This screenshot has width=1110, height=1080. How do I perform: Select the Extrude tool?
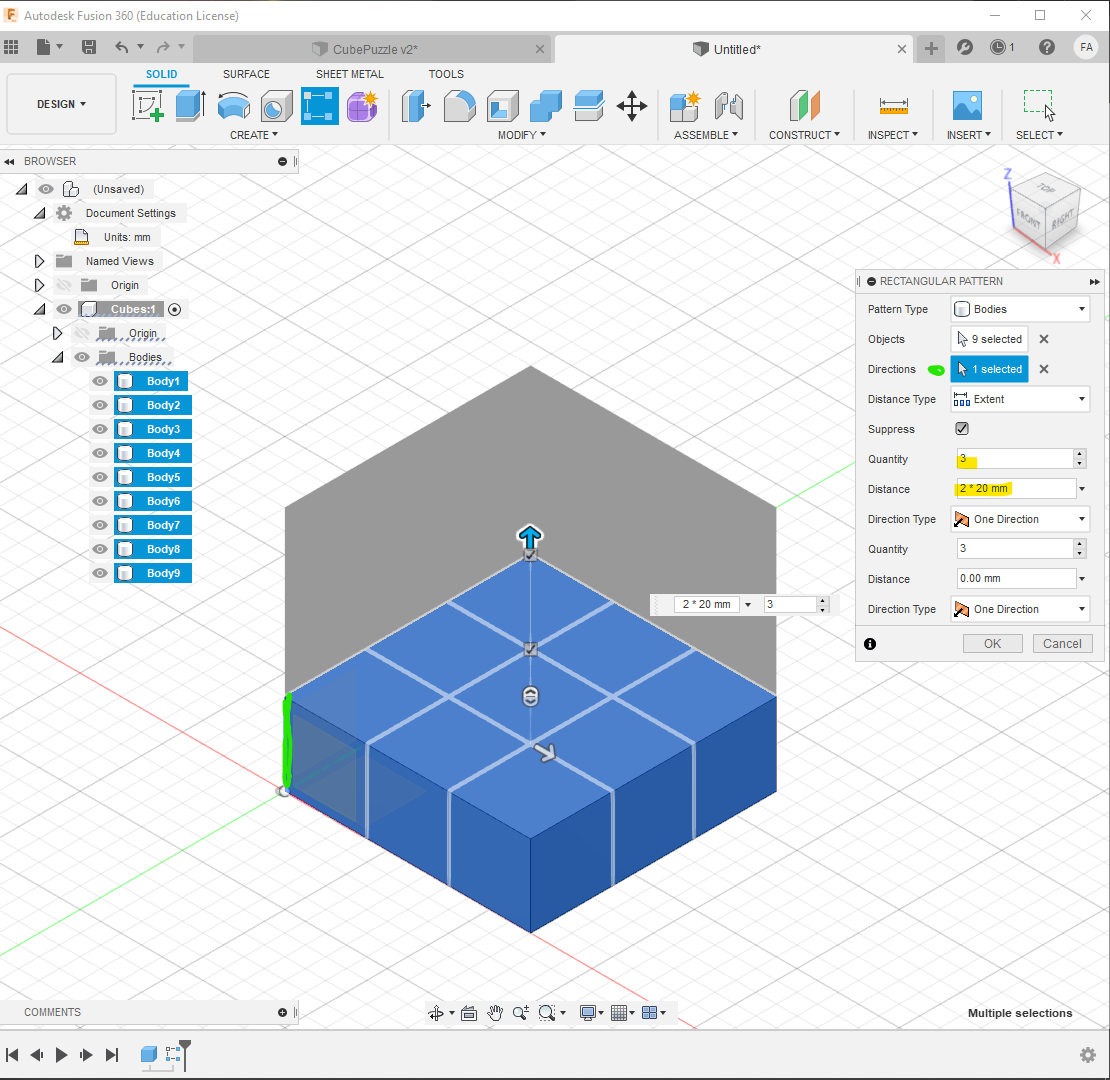click(190, 107)
